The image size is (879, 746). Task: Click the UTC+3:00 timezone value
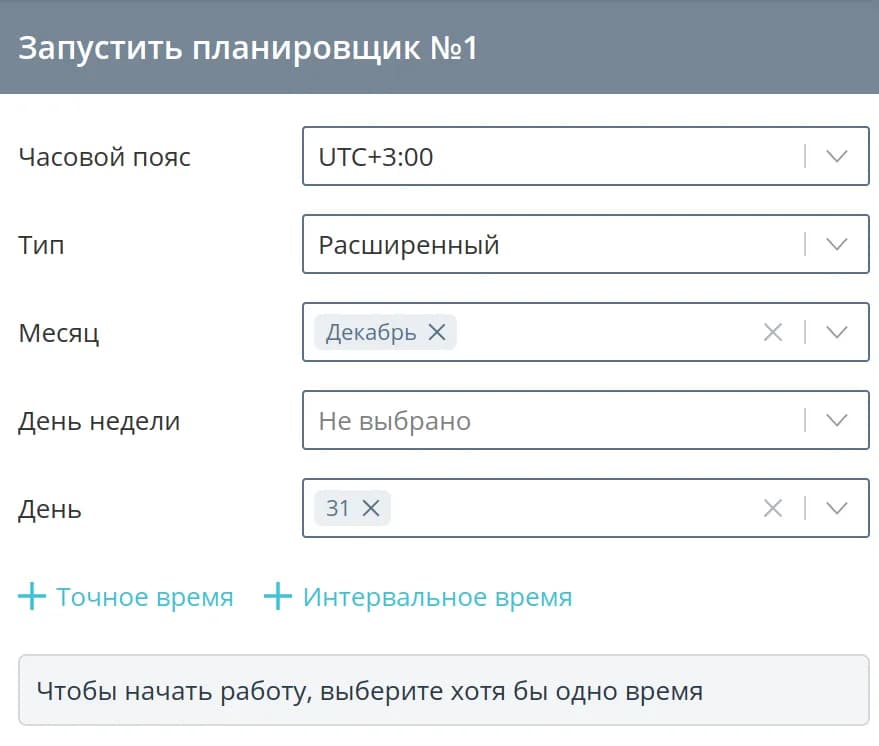point(376,157)
